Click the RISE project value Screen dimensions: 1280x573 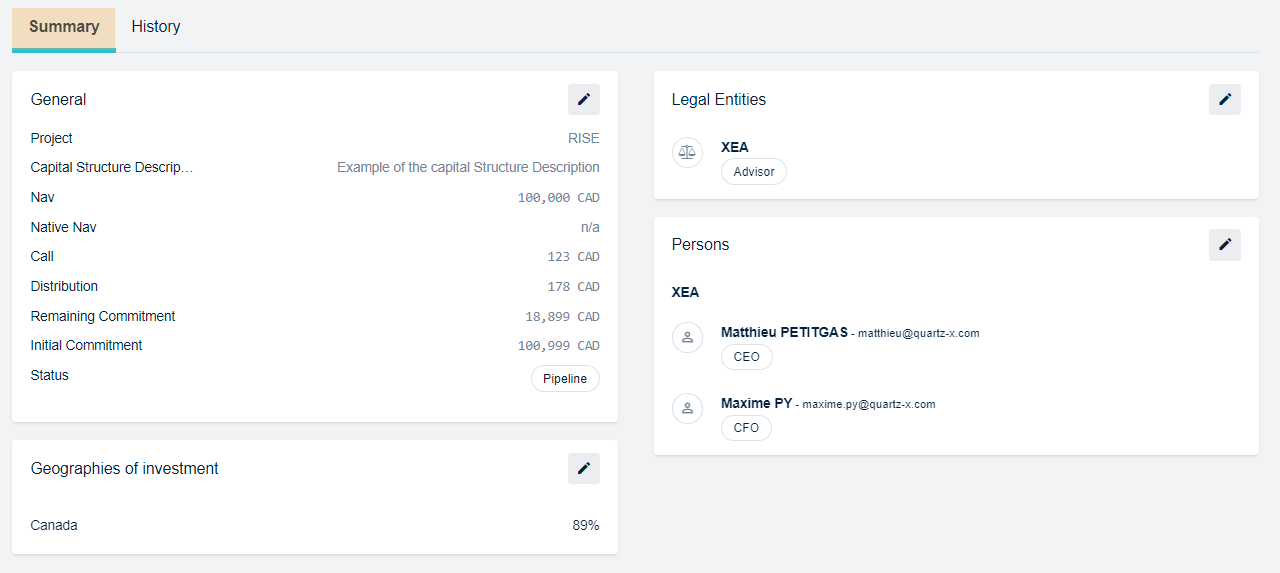pyautogui.click(x=584, y=139)
